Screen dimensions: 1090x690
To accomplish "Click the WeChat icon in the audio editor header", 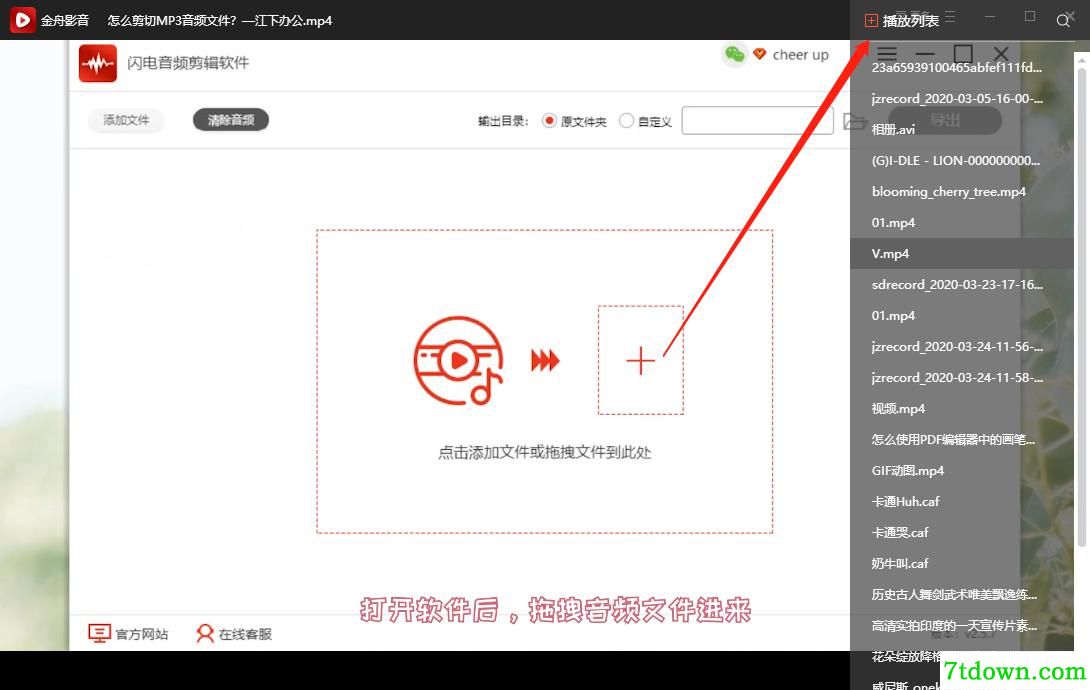I will pyautogui.click(x=735, y=54).
